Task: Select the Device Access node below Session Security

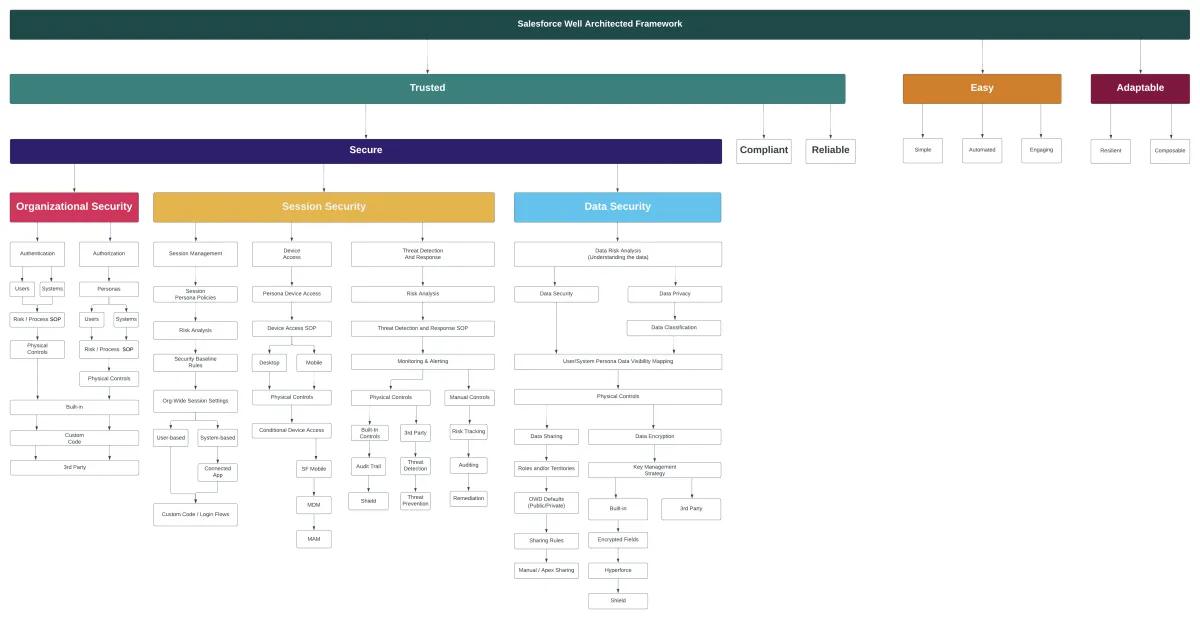Action: click(x=291, y=254)
